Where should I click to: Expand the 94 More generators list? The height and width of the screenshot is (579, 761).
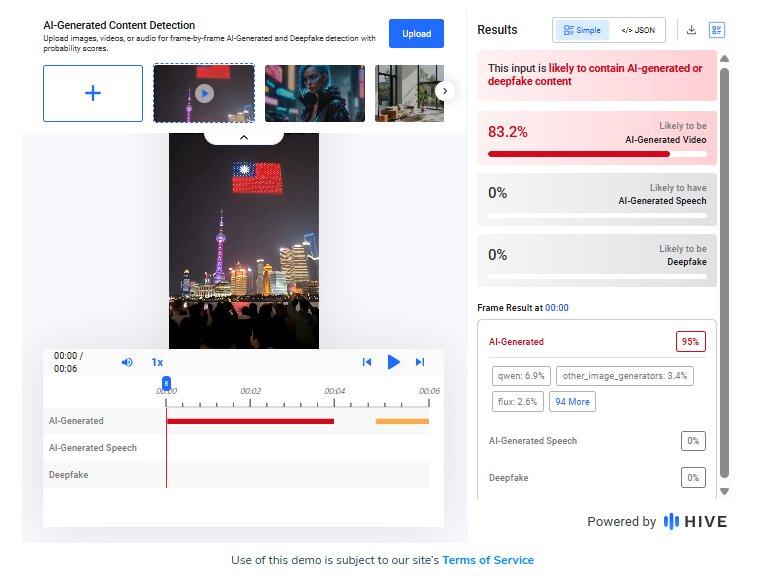pos(572,401)
